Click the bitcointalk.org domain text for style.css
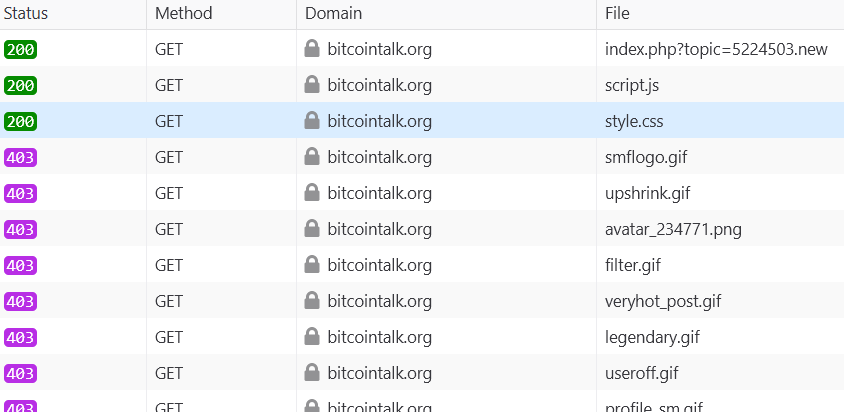 point(379,122)
